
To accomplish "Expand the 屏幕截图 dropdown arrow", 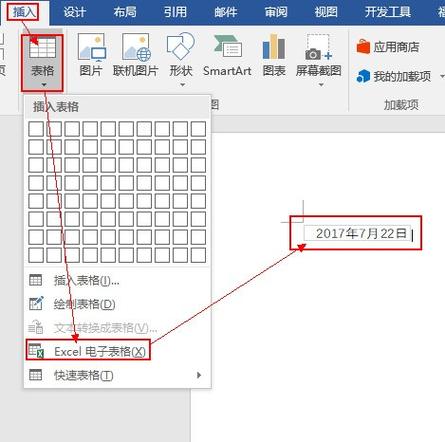I will (x=321, y=85).
